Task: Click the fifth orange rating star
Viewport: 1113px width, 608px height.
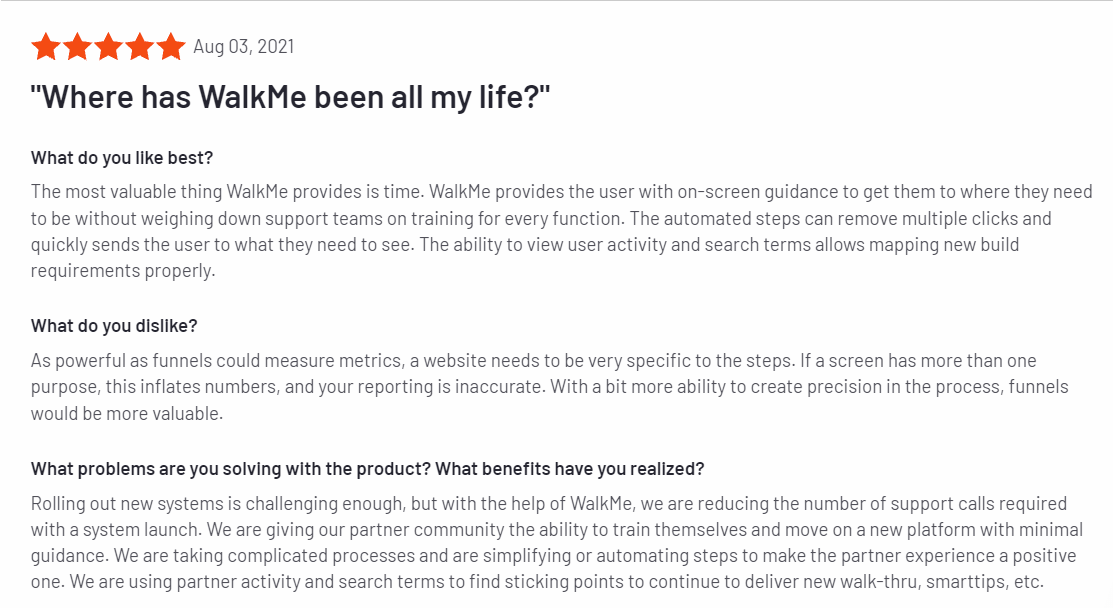Action: click(x=171, y=47)
